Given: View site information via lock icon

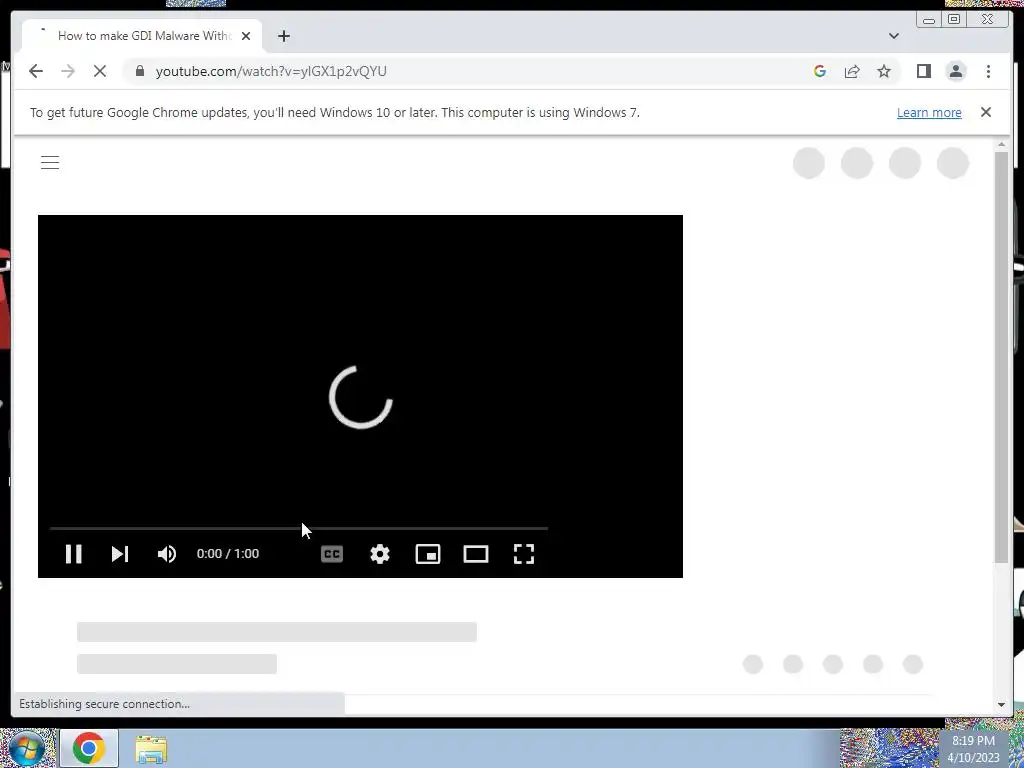Looking at the screenshot, I should pyautogui.click(x=139, y=71).
